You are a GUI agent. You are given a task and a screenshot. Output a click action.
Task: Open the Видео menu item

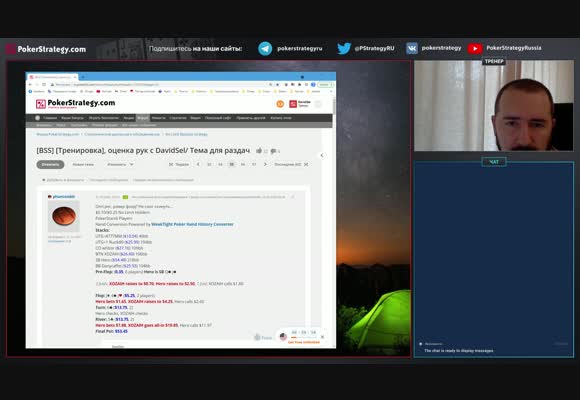click(x=195, y=118)
